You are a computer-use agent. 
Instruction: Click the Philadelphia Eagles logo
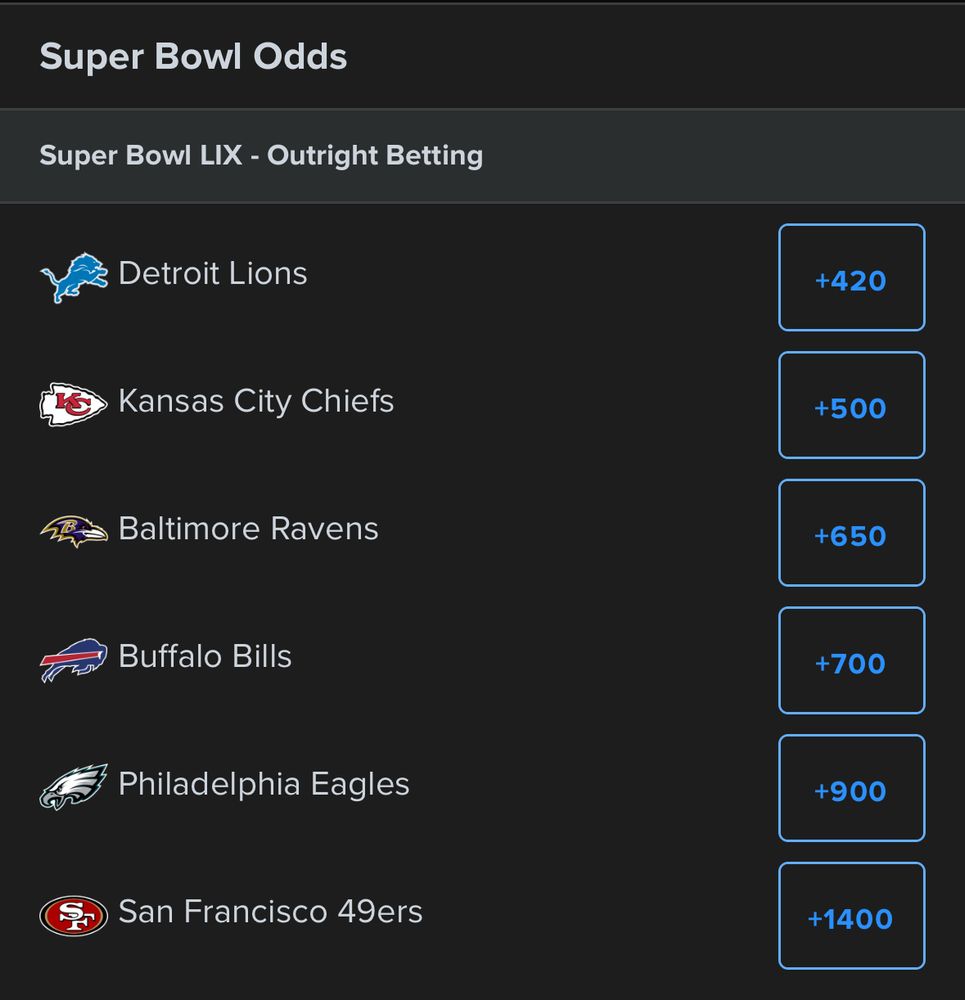click(x=73, y=786)
